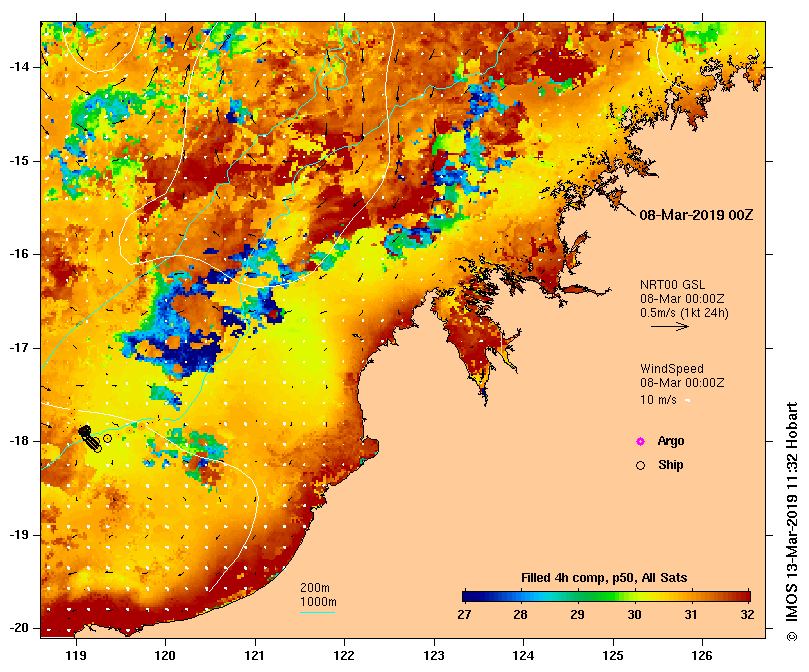This screenshot has height=672, width=809.
Task: Click the color bar value 29
Action: [577, 615]
